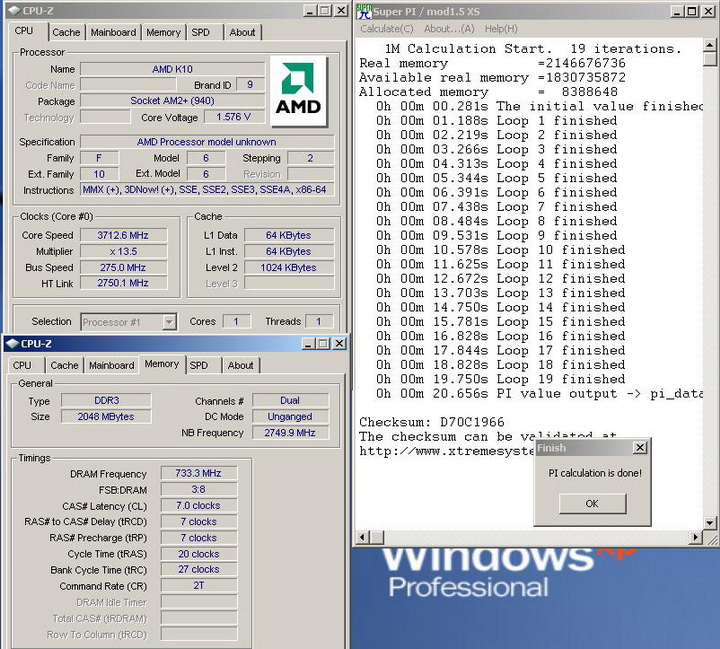
Task: Open About tab in lower CPU-Z window
Action: coord(240,366)
